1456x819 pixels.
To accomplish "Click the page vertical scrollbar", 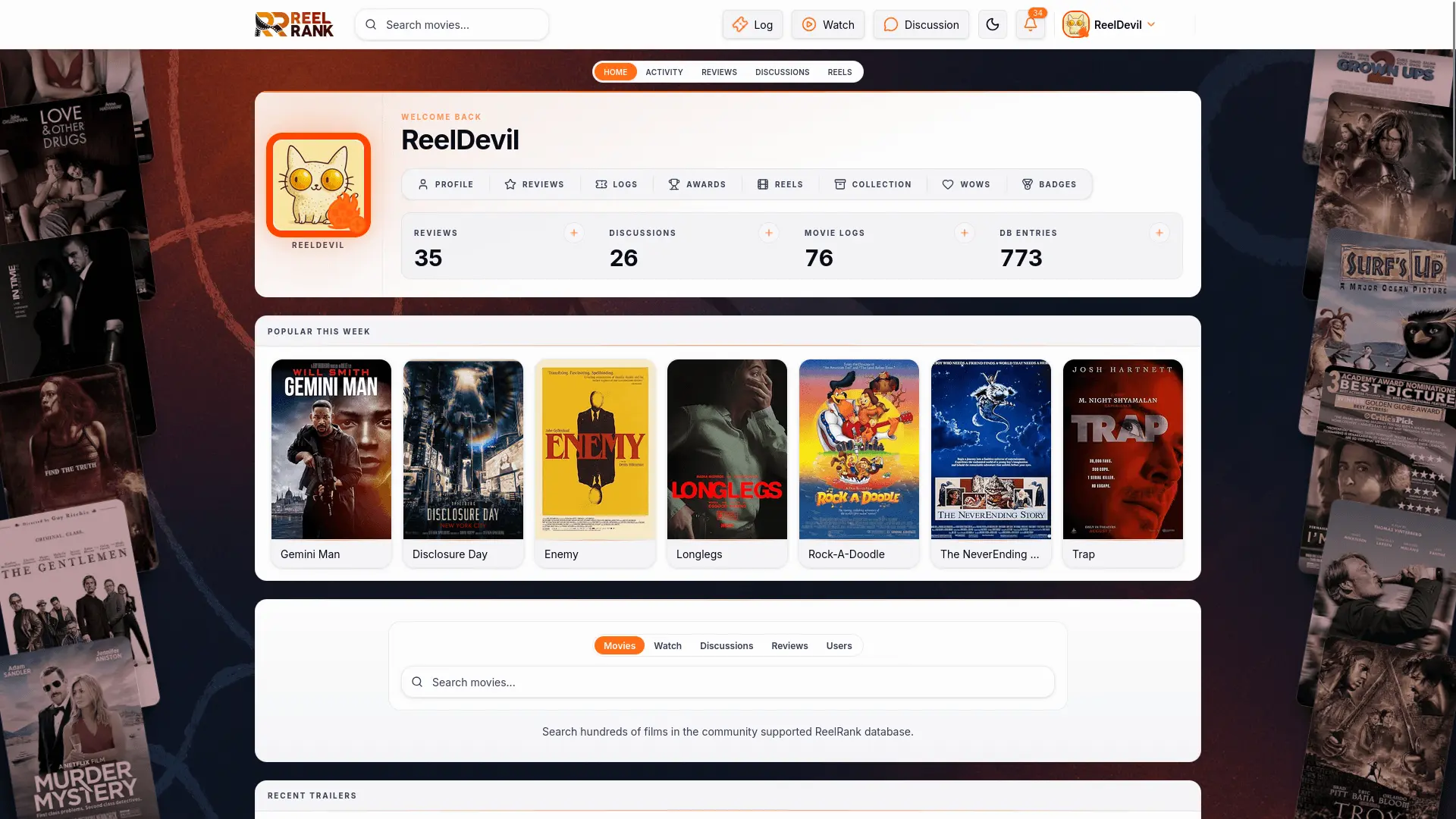I will pos(1453,91).
